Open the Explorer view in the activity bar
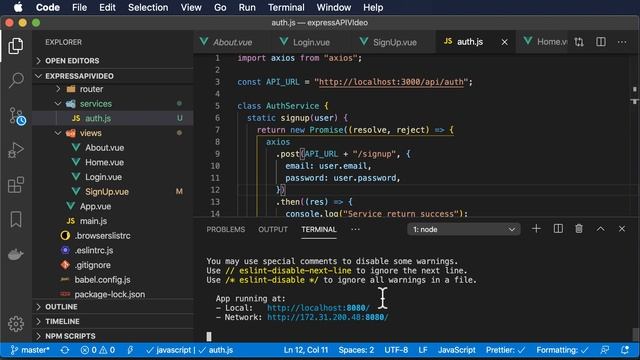 [x=16, y=45]
